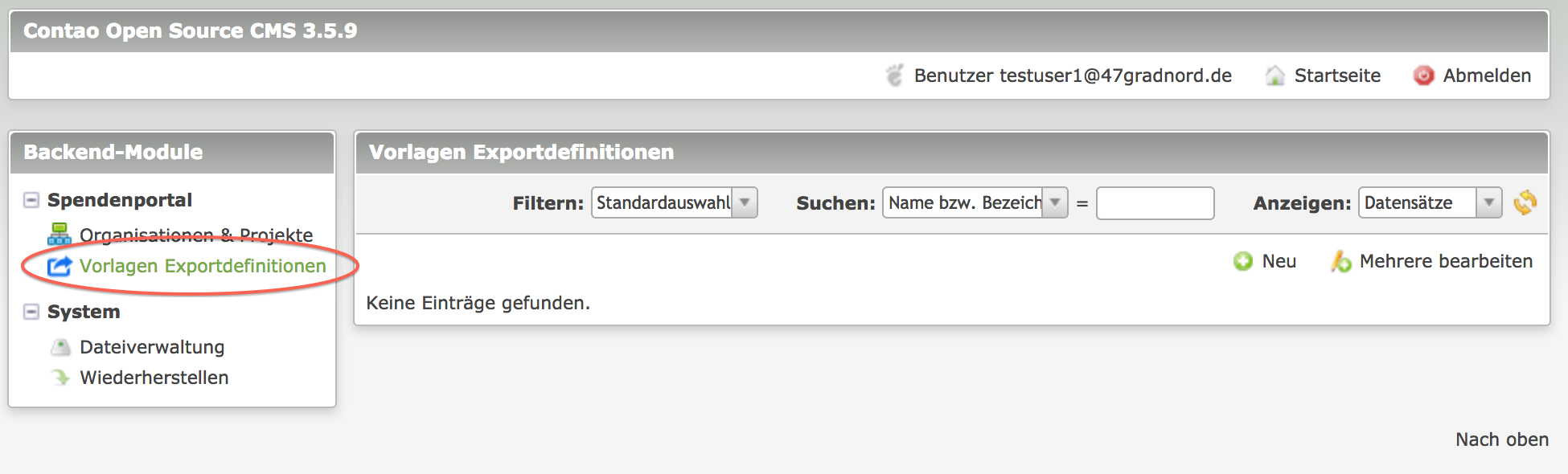Open the Datensätze display dropdown
The width and height of the screenshot is (1568, 474).
click(x=1430, y=202)
